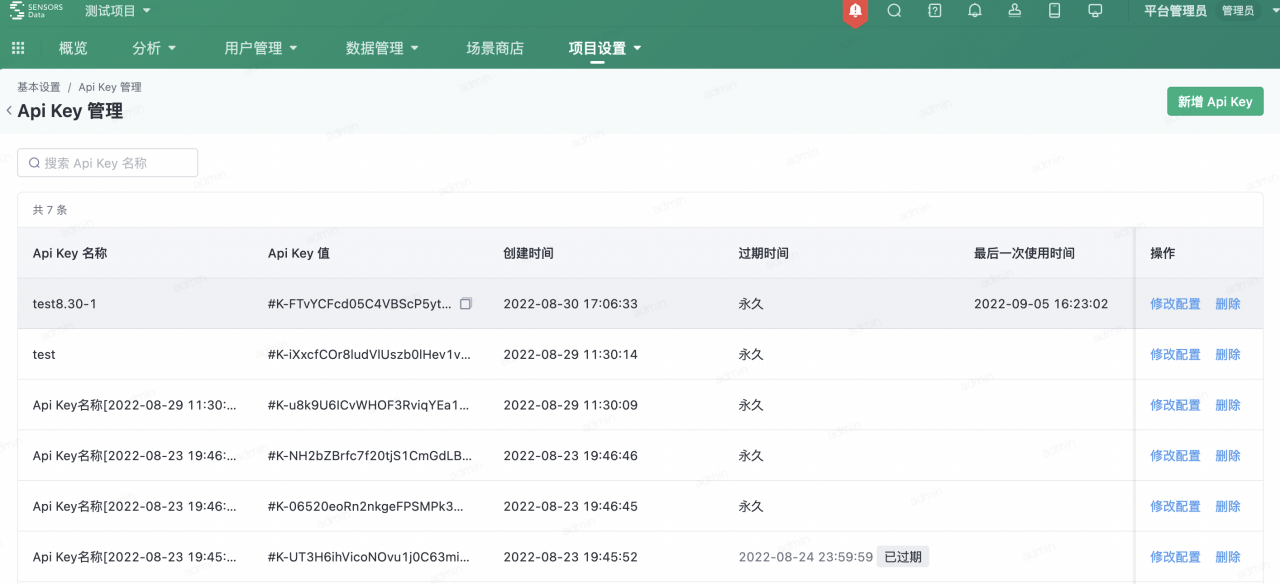The width and height of the screenshot is (1280, 584).
Task: Click the #K-NH2bZBrfc7f20tjS1CmGdLB key value
Action: click(369, 456)
